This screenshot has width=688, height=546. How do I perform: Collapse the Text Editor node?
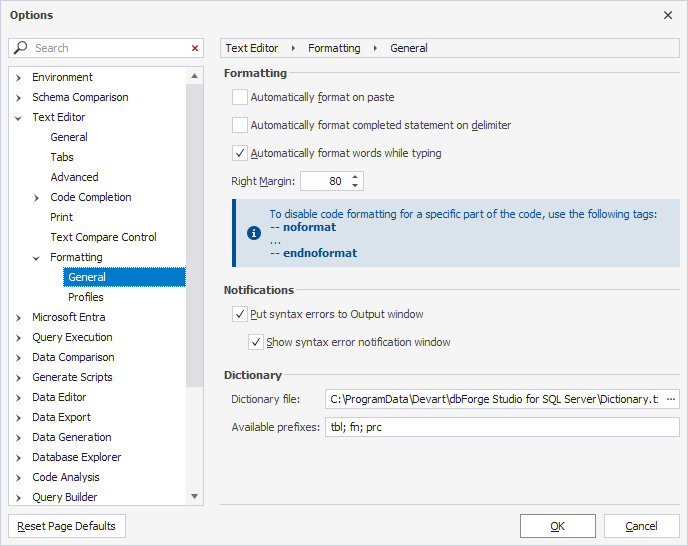pyautogui.click(x=18, y=118)
